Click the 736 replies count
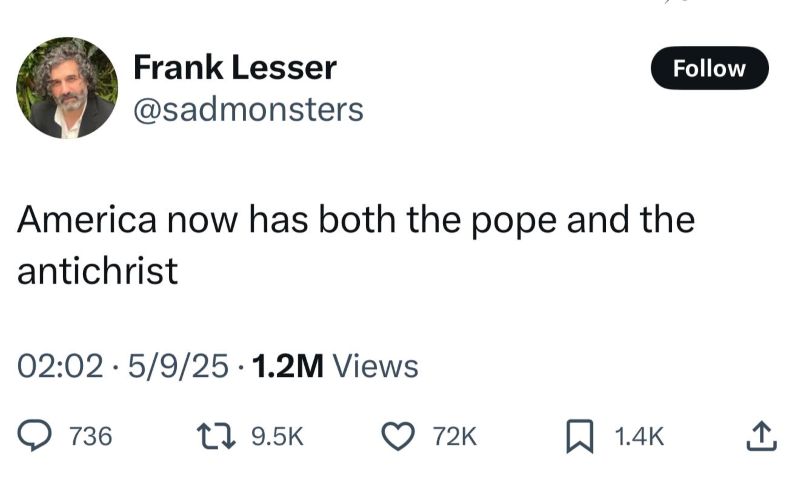The image size is (800, 491). click(90, 437)
